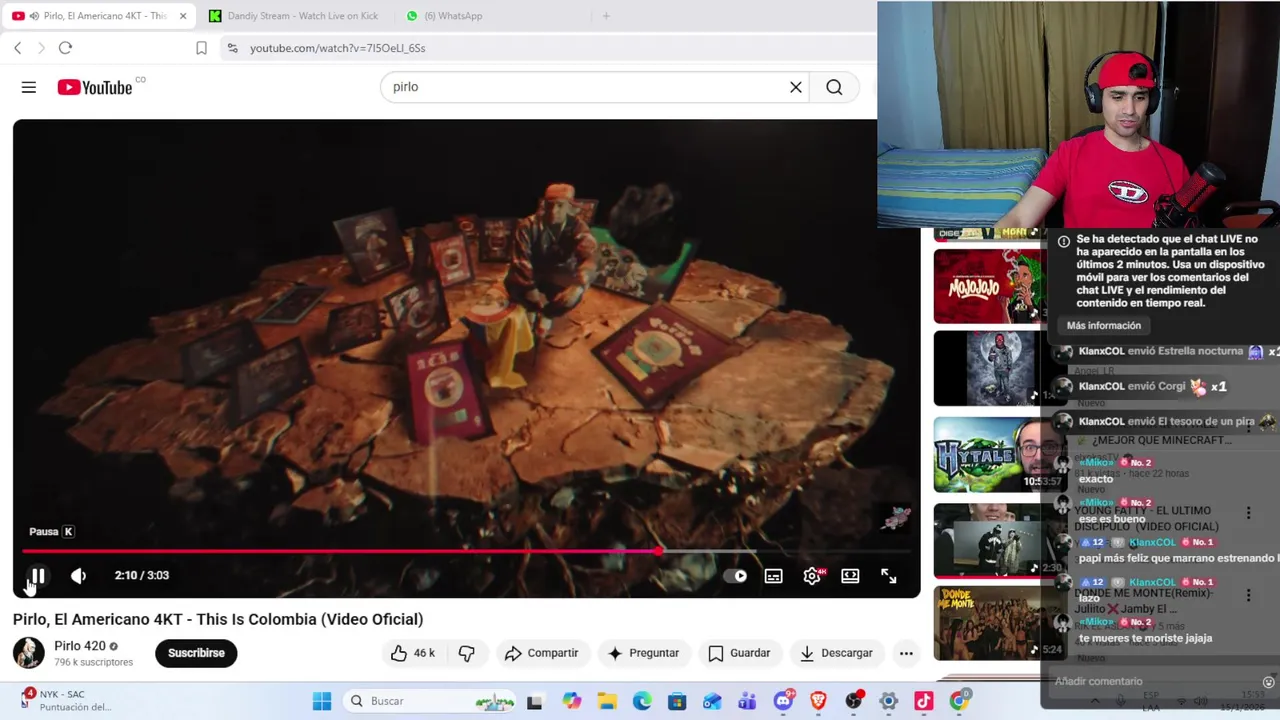Open the emoji icon beside Añadir comentario
Viewport: 1280px width, 720px height.
click(1268, 682)
